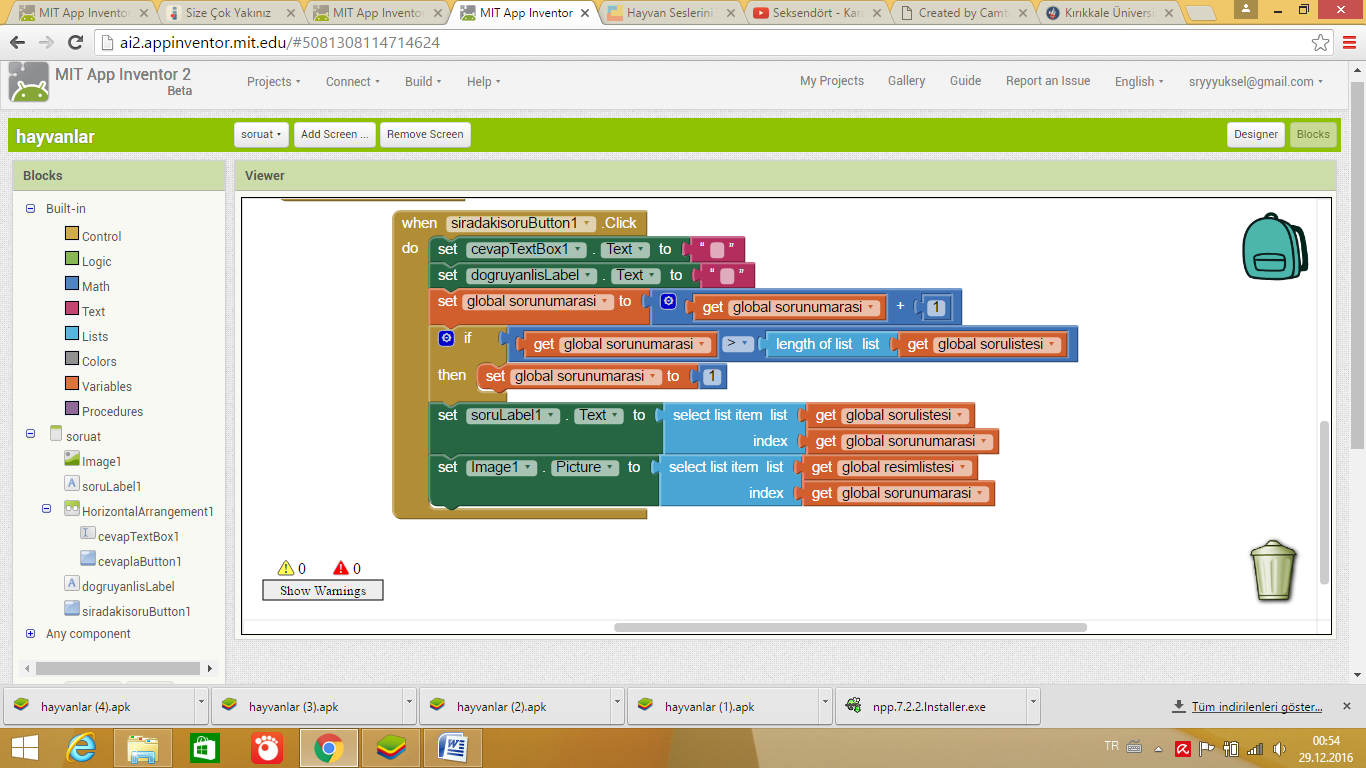This screenshot has height=768, width=1366.
Task: Open the soruat screen selector dropdown
Action: [262, 134]
